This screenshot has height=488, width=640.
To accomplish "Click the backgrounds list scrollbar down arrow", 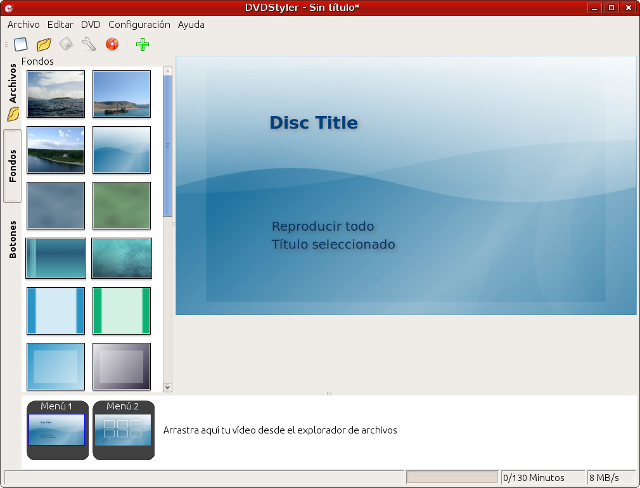I will tap(168, 387).
